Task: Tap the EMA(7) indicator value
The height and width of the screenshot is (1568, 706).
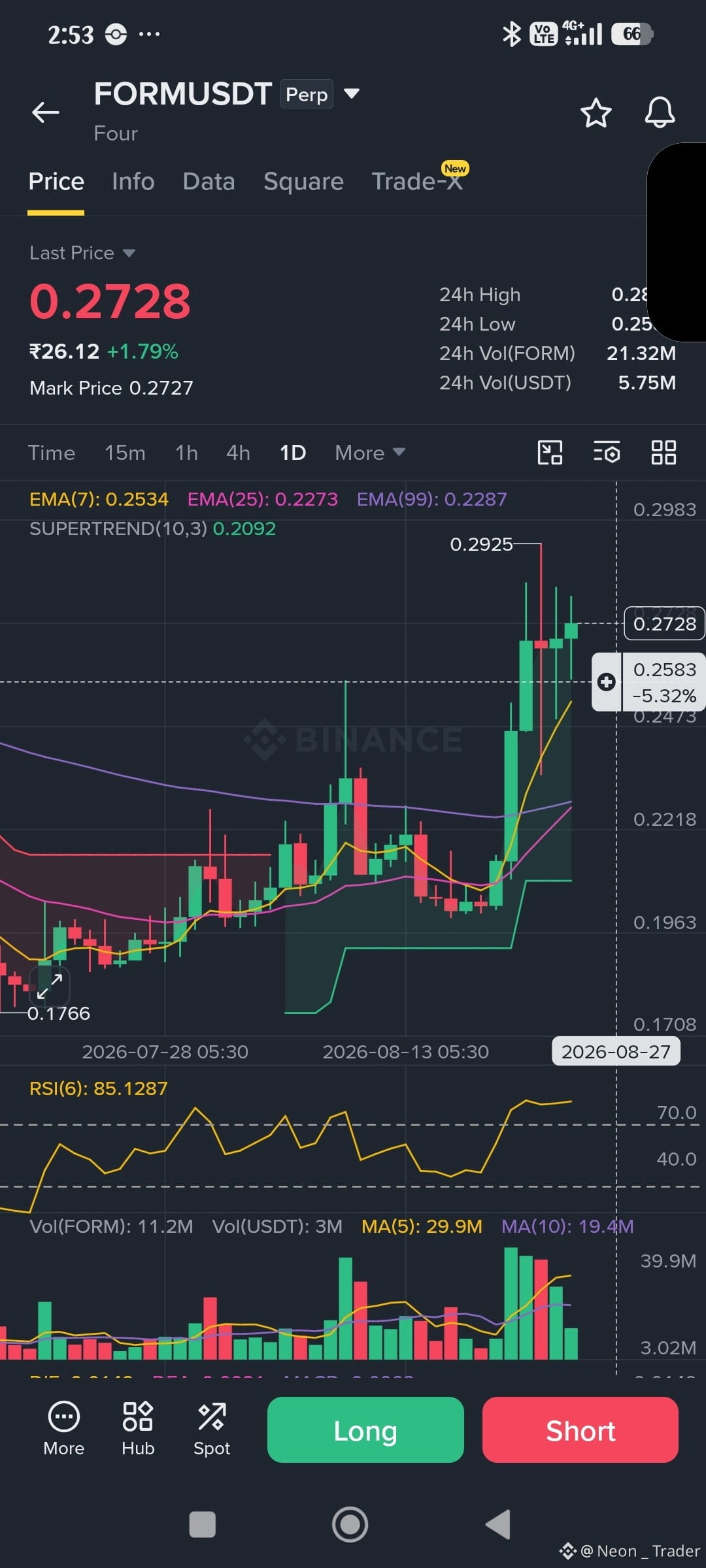Action: pos(99,499)
